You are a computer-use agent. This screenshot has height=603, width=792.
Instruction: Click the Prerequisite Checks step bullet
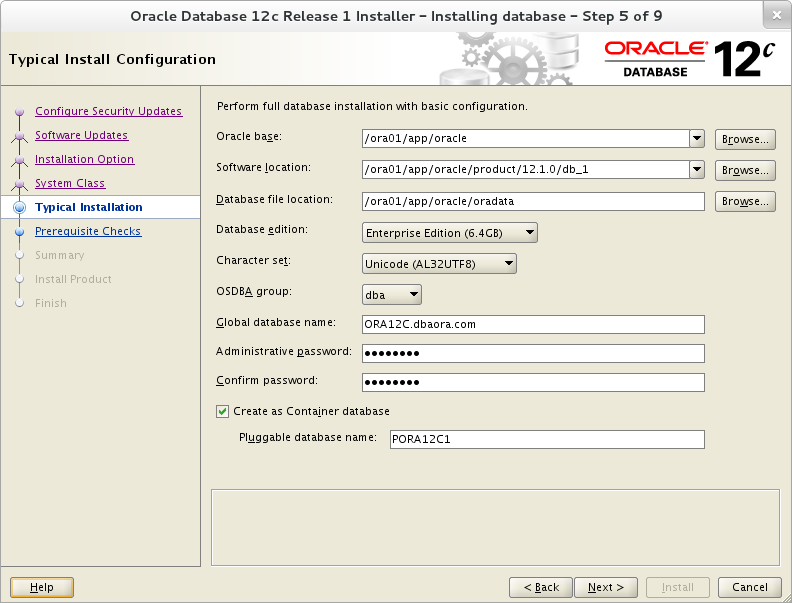[20, 232]
